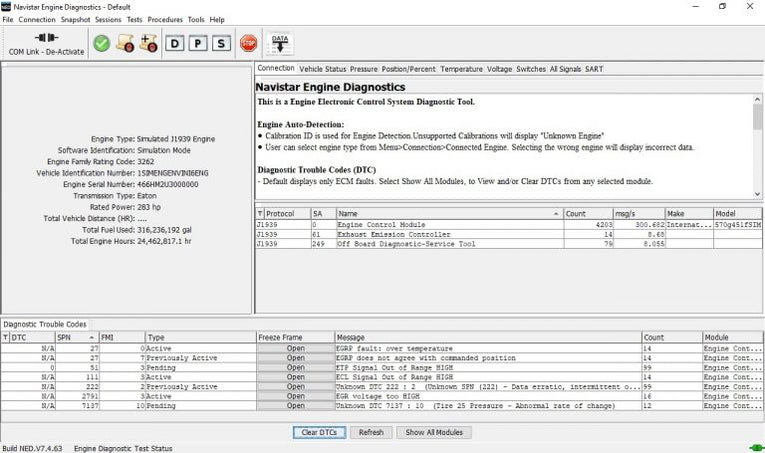Click the description pane scroll up arrow
Screen dimensions: 765x453
click(757, 99)
